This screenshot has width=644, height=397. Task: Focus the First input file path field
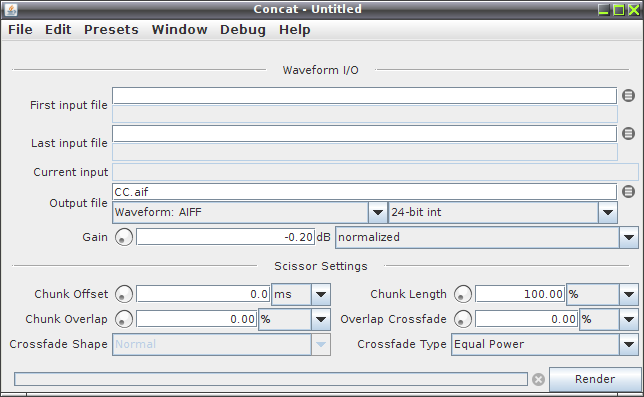[364, 96]
